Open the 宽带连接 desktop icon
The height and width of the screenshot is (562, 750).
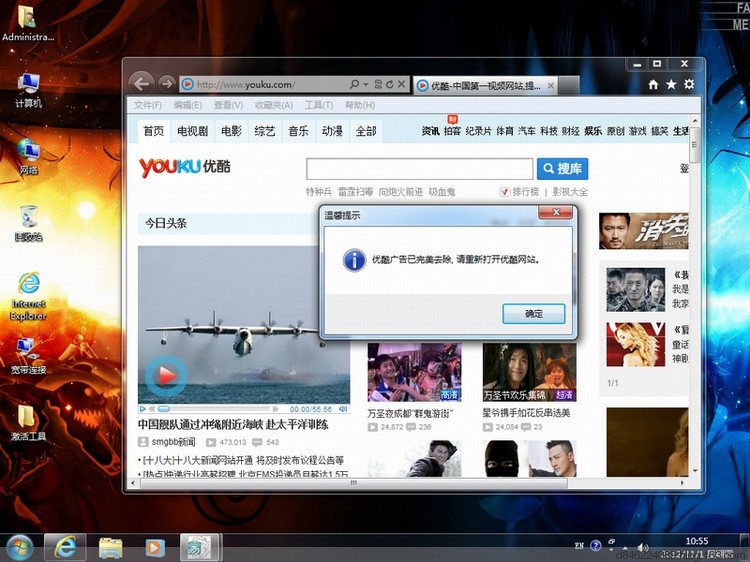coord(28,356)
